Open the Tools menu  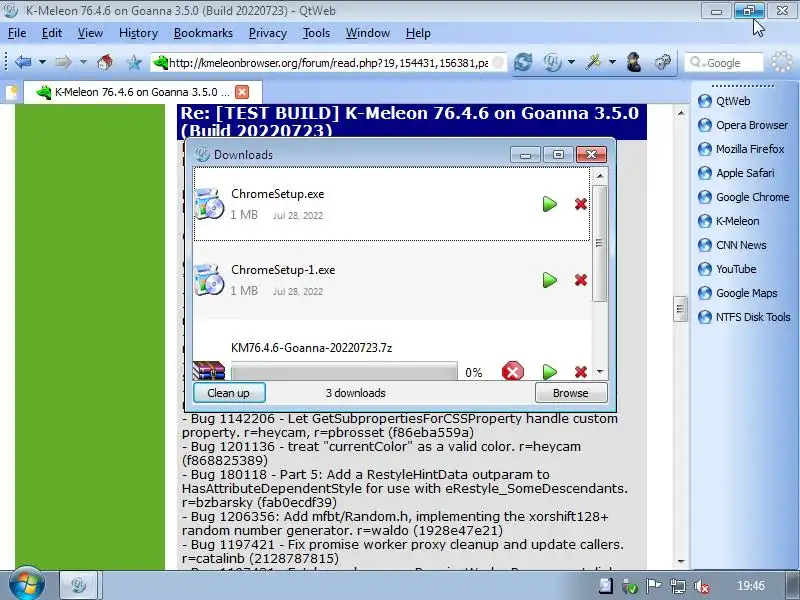coord(316,33)
